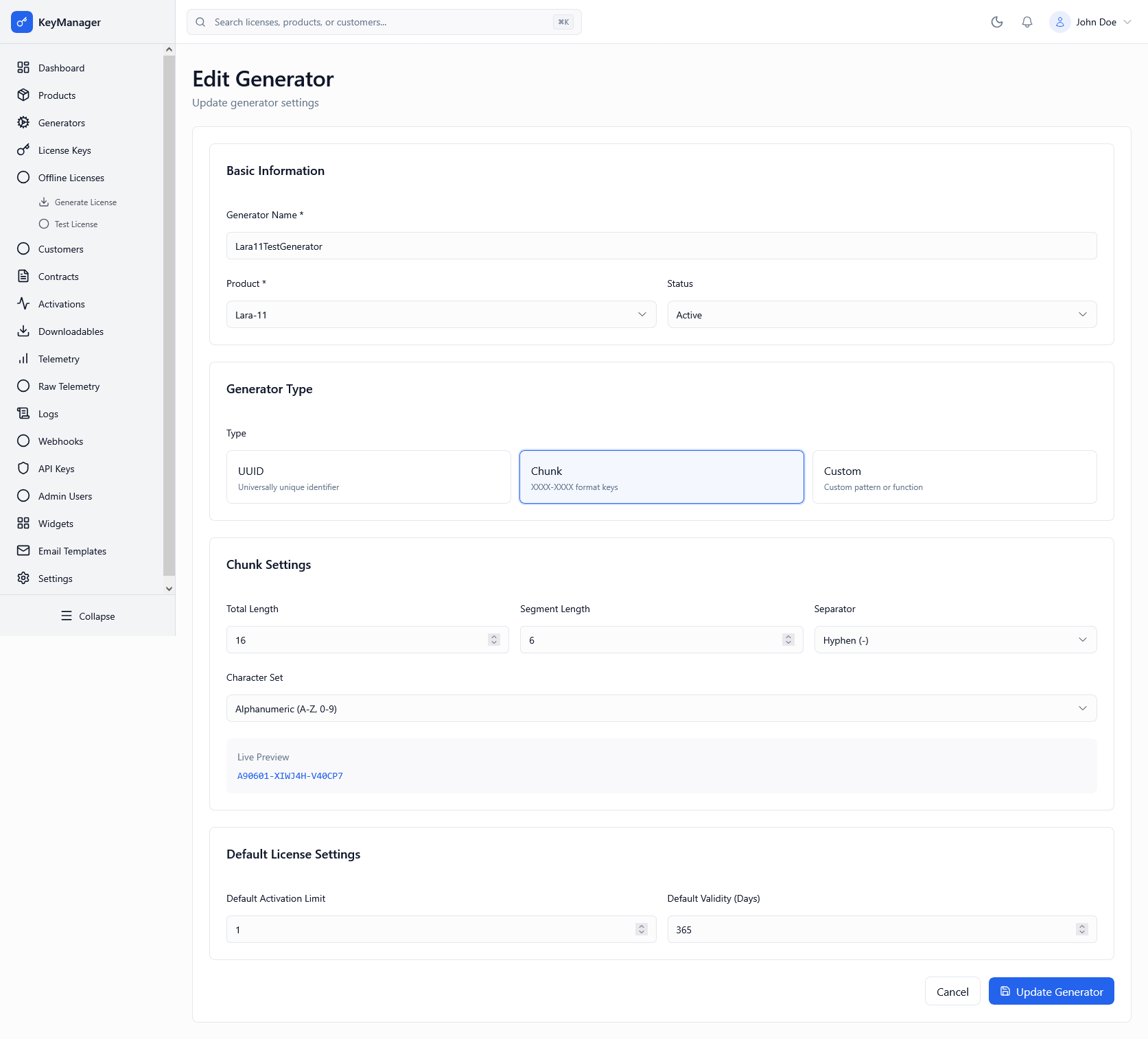Screen dimensions: 1148x1039
Task: Cancel editing the generator
Action: tap(952, 992)
